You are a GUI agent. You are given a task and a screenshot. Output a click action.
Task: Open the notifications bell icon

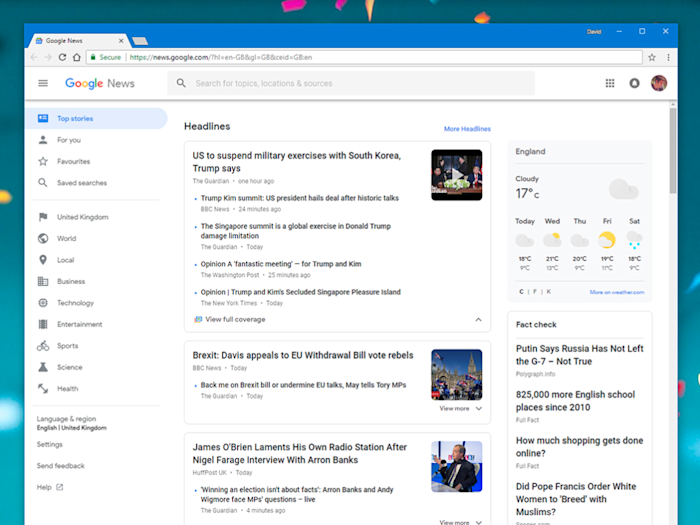pos(634,83)
